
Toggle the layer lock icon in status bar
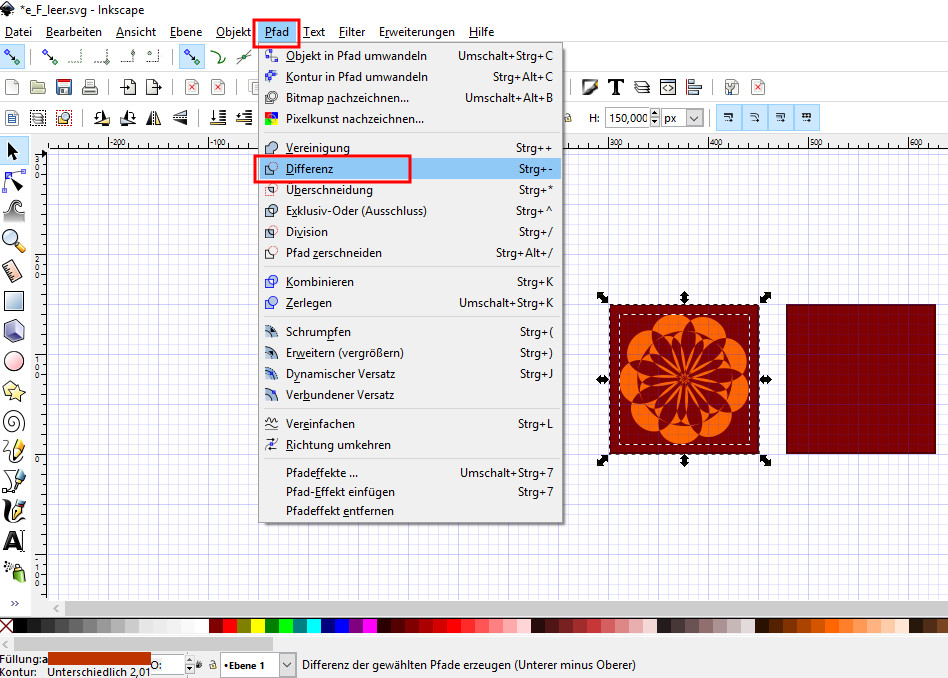click(212, 665)
